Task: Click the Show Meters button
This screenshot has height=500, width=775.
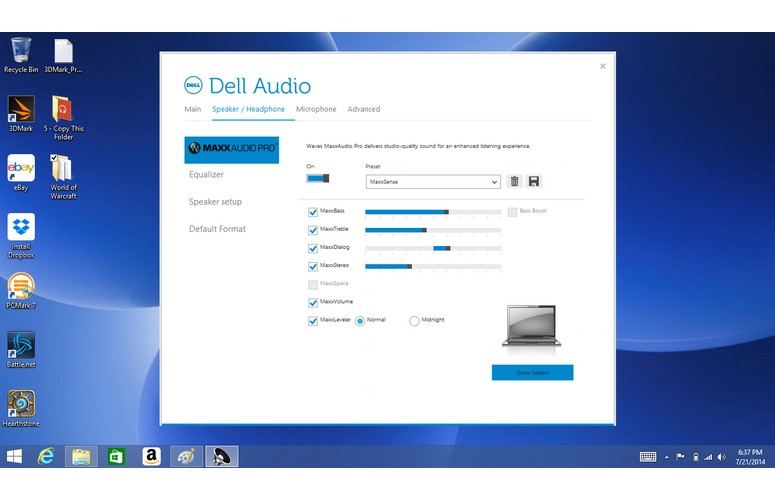Action: (x=532, y=373)
